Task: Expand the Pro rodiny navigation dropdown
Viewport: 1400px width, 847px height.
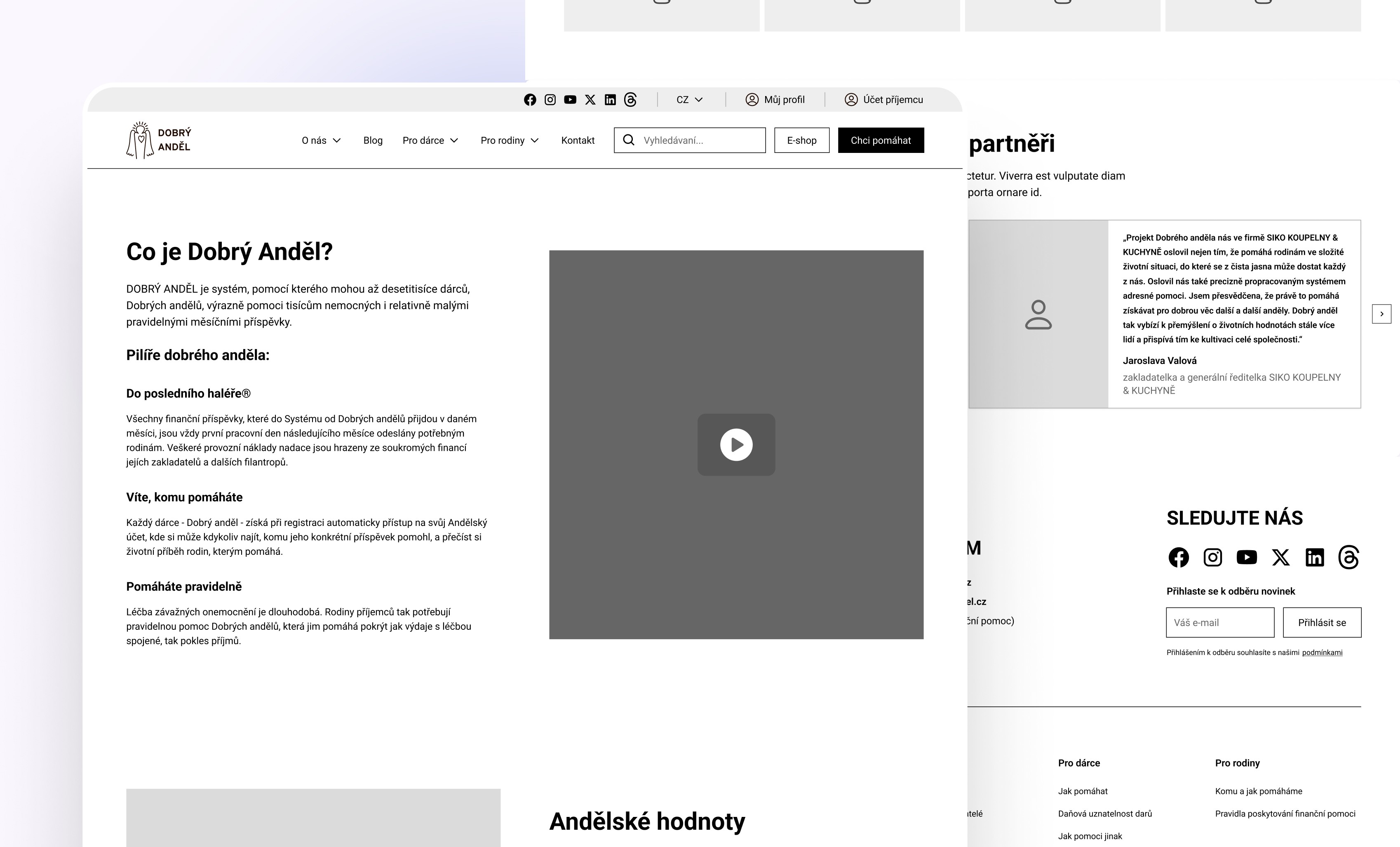Action: coord(509,140)
